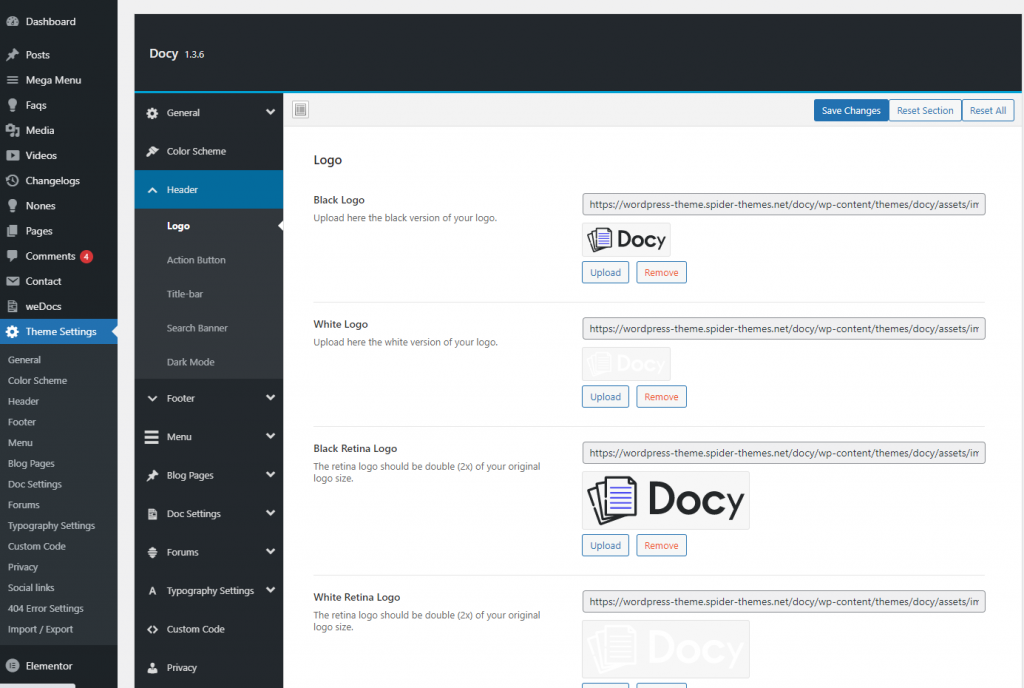The width and height of the screenshot is (1024, 688).
Task: Click the Contact envelope icon
Action: coord(12,281)
